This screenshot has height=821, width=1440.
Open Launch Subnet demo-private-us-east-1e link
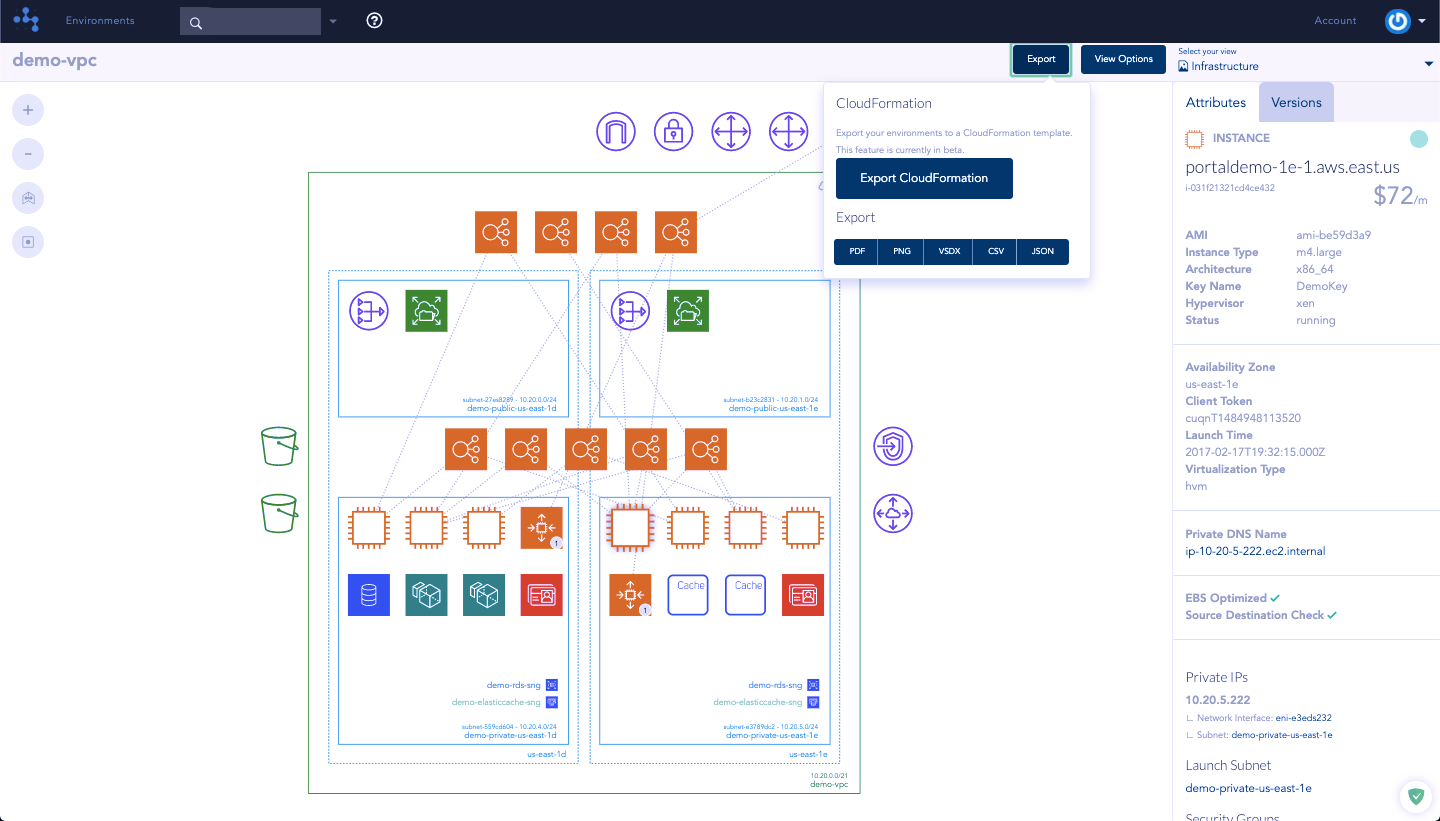[1248, 788]
